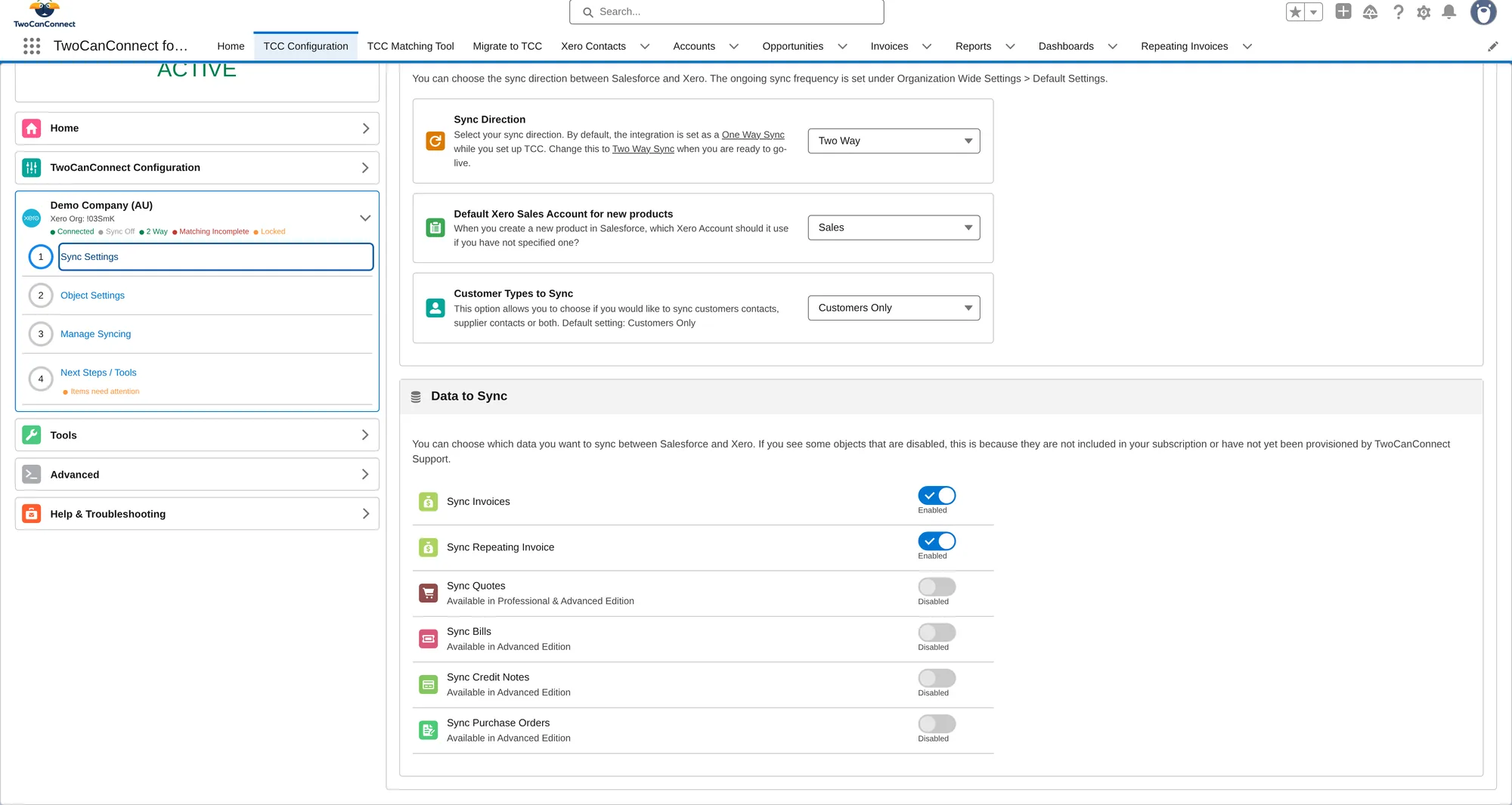Click the Sync Direction refresh icon
The width and height of the screenshot is (1512, 805).
(x=435, y=141)
